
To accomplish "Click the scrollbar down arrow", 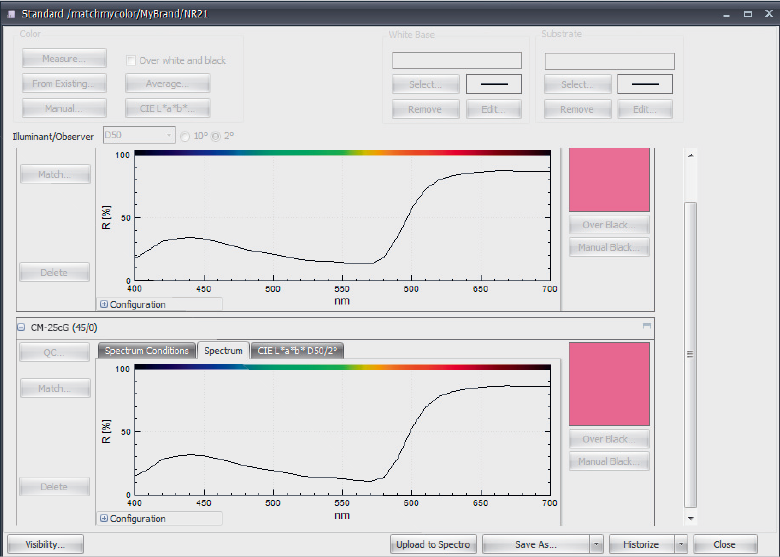I will (690, 518).
